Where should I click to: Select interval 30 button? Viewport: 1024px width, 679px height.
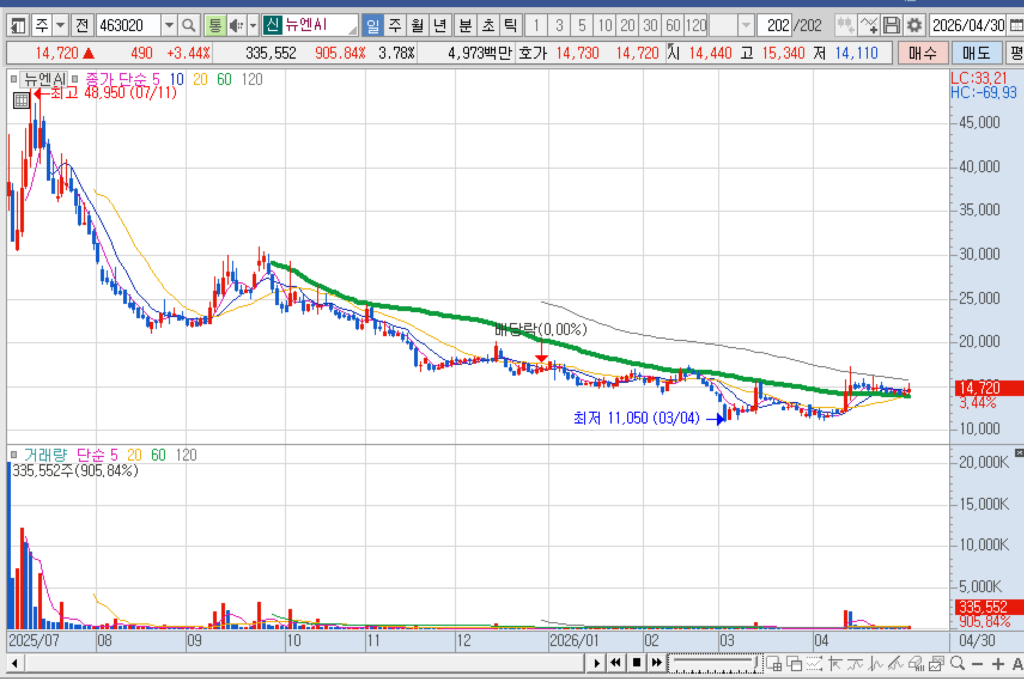[x=650, y=25]
